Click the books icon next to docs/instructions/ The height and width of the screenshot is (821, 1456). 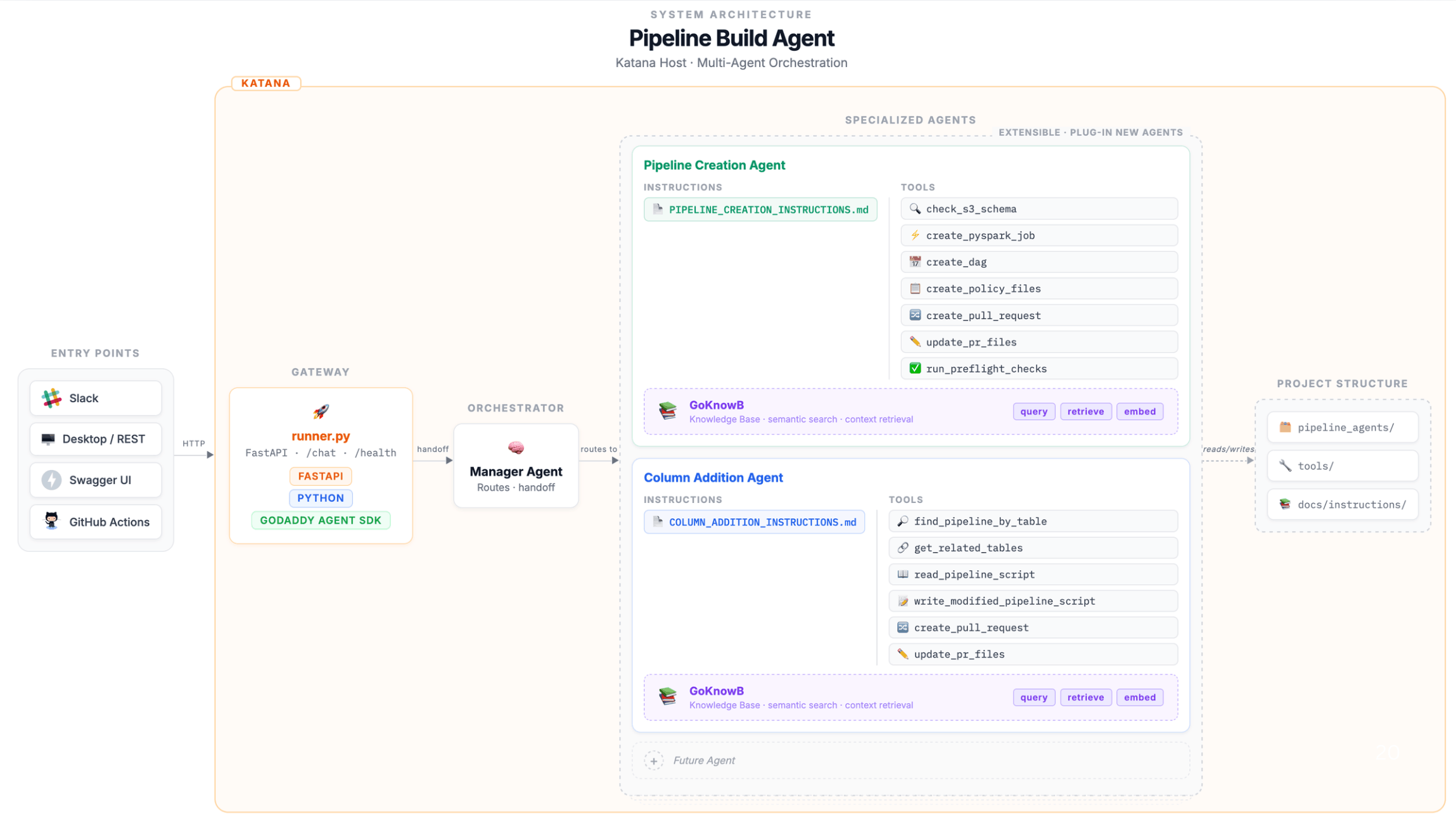tap(1285, 504)
